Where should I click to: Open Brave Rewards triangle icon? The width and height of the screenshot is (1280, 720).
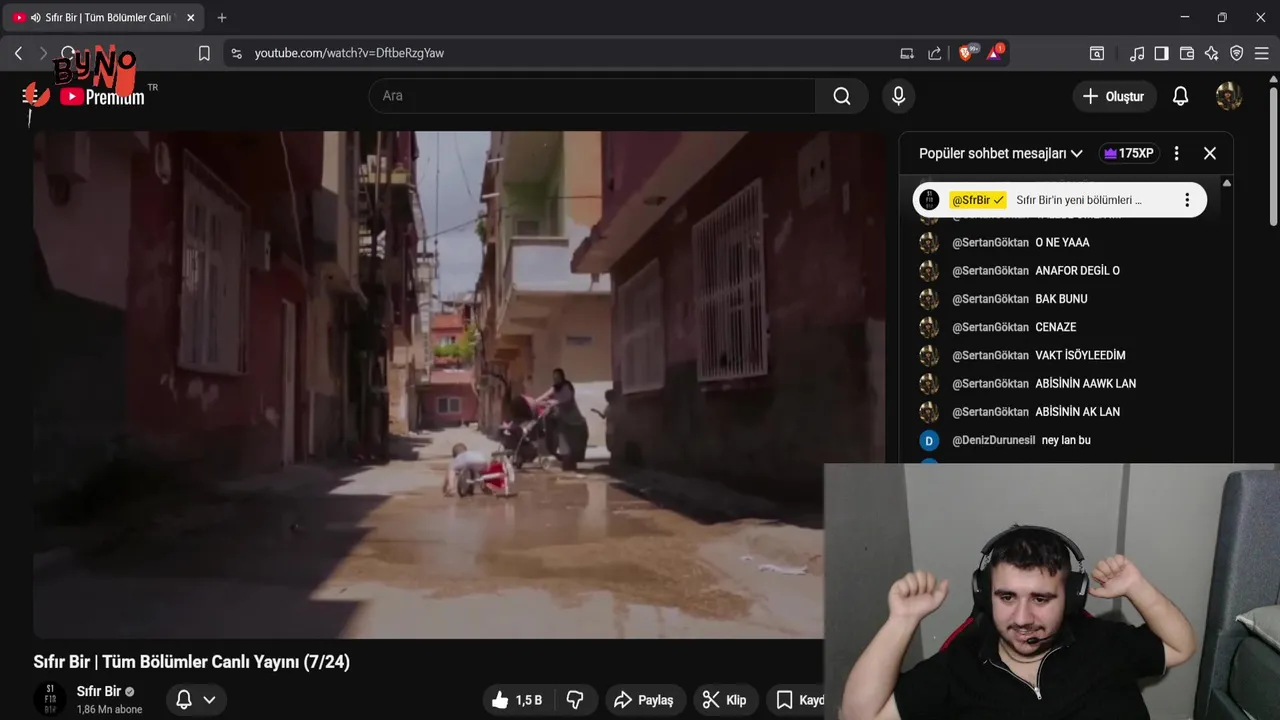995,53
